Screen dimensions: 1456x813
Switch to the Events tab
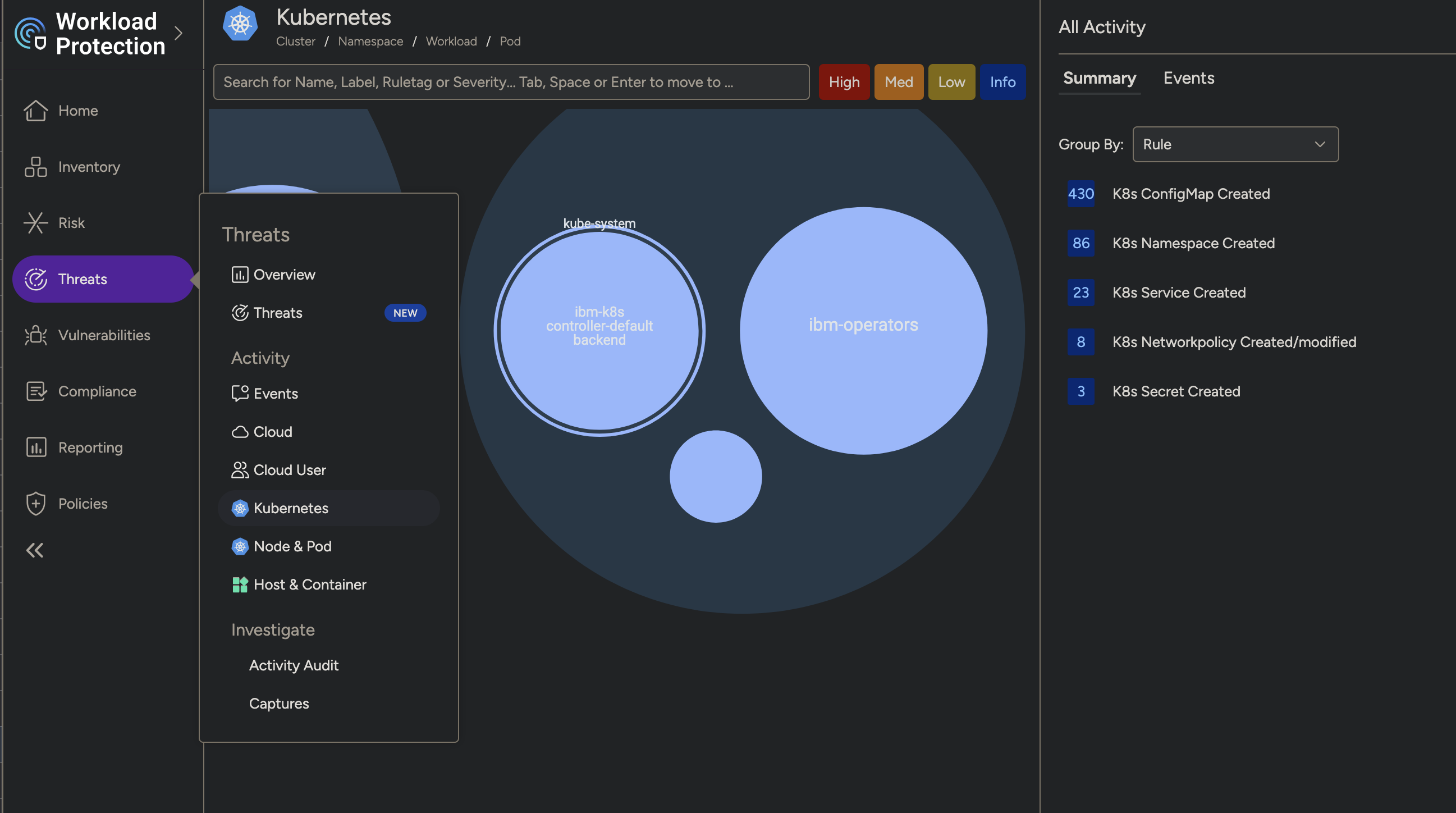tap(1188, 78)
